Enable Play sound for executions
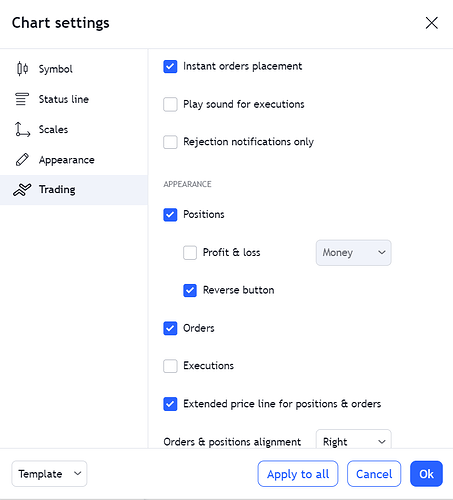453x500 pixels. 170,104
